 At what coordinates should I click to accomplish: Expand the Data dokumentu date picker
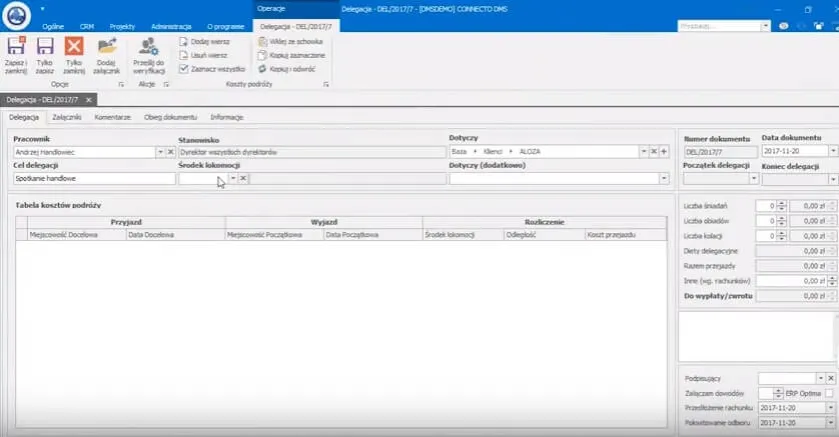coord(833,152)
